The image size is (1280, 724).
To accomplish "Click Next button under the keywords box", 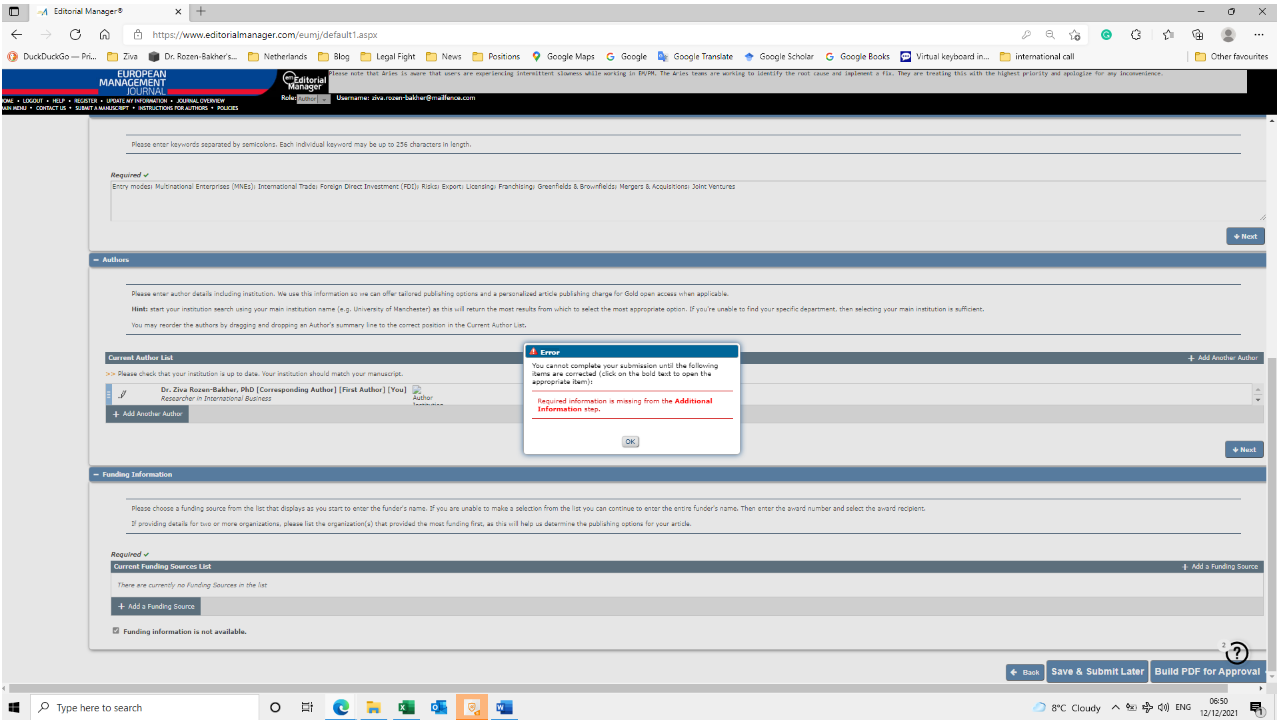I will pyautogui.click(x=1245, y=237).
